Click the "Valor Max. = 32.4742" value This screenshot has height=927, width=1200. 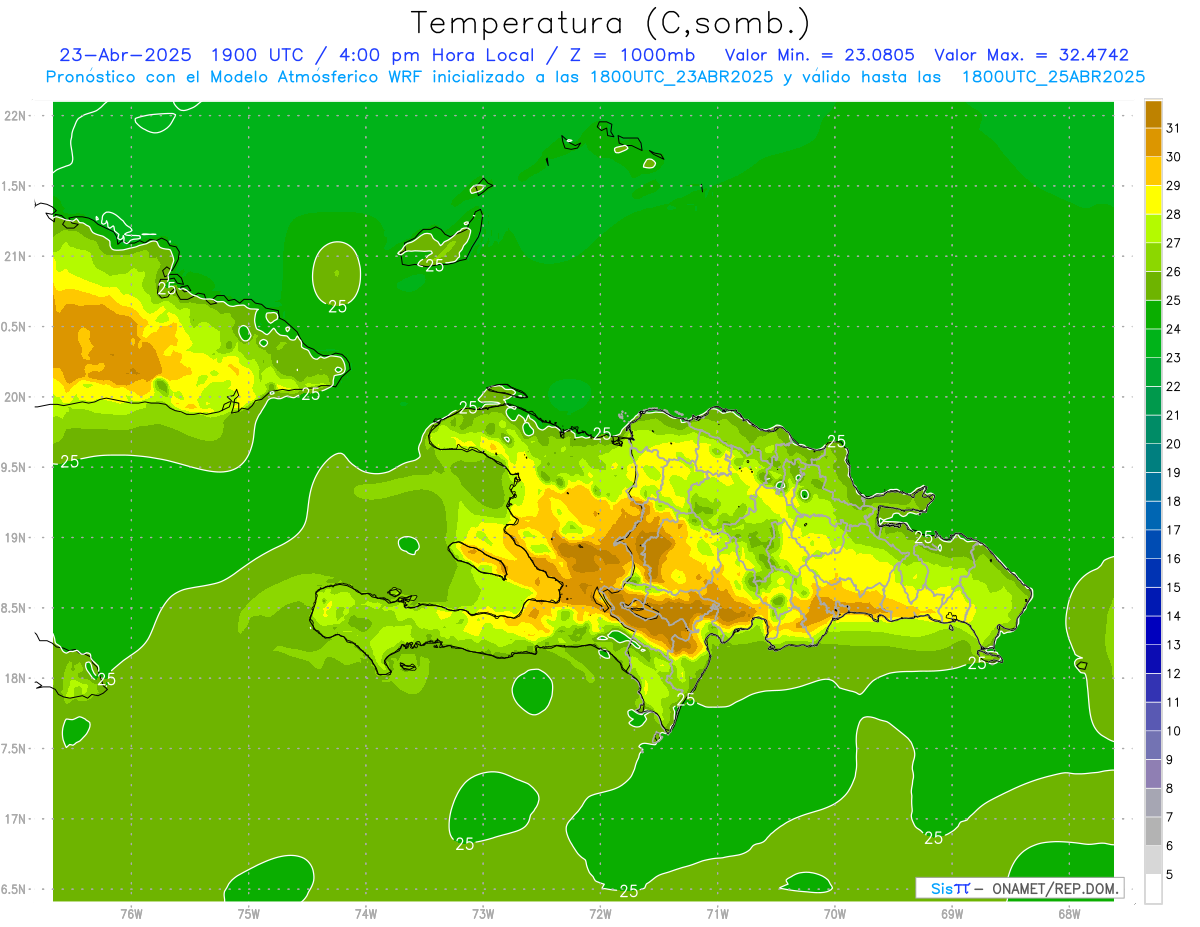(x=1031, y=55)
